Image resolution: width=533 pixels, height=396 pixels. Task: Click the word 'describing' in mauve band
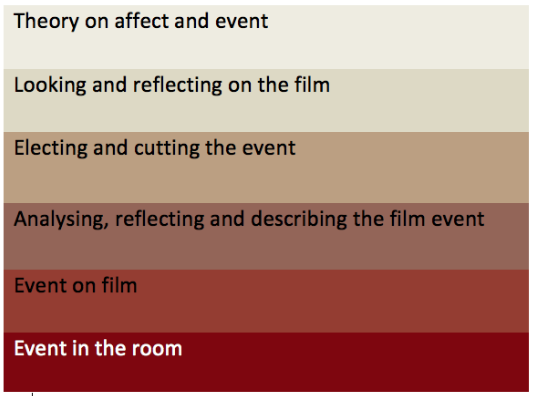click(x=299, y=220)
